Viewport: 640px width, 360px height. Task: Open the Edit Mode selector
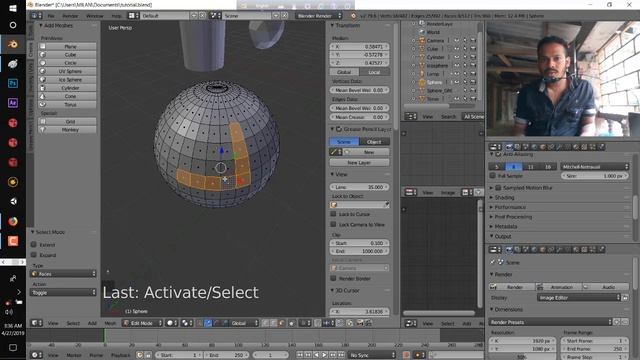pos(142,323)
